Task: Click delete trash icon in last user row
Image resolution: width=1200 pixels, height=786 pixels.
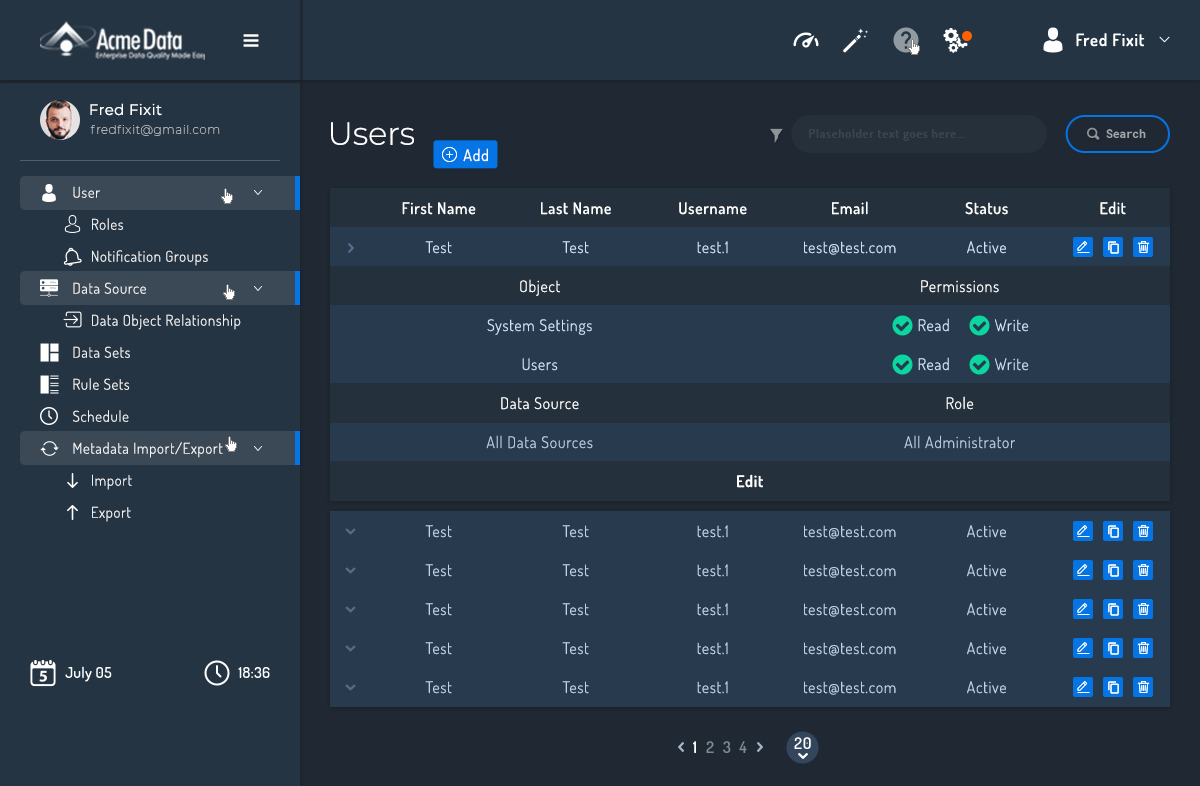Action: point(1143,687)
